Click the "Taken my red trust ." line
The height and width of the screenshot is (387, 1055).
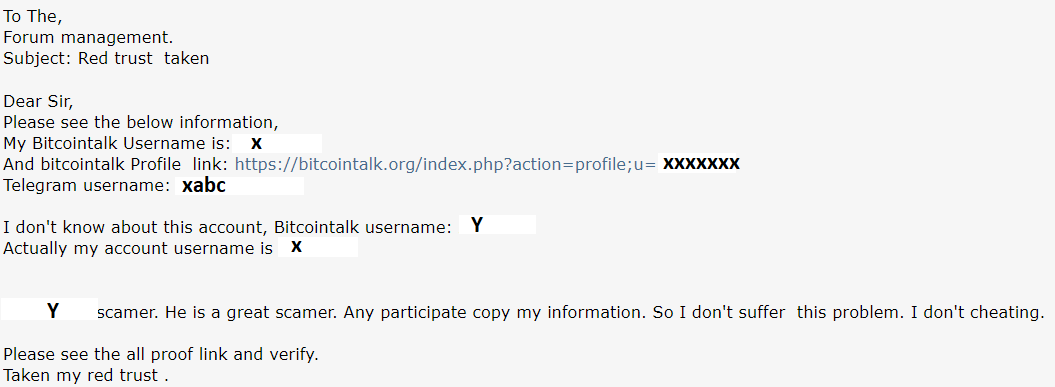[x=85, y=376]
